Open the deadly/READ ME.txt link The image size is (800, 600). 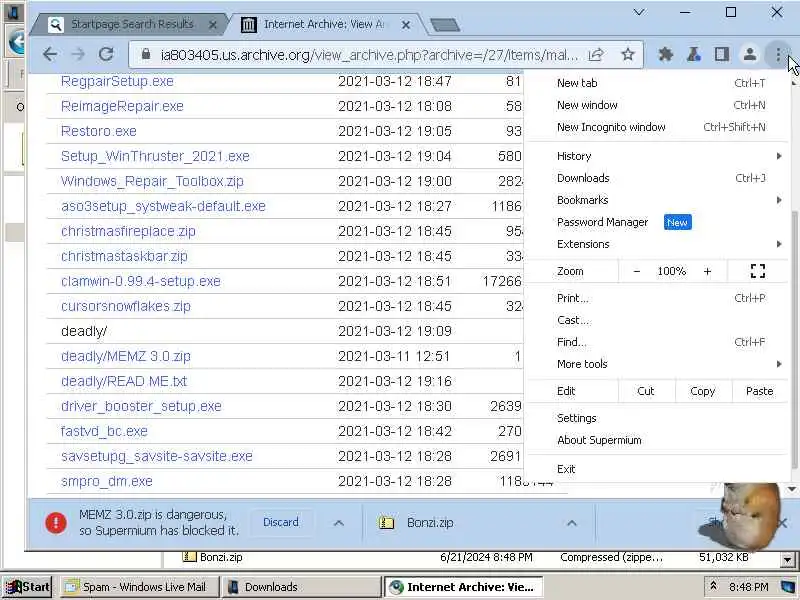(x=123, y=381)
